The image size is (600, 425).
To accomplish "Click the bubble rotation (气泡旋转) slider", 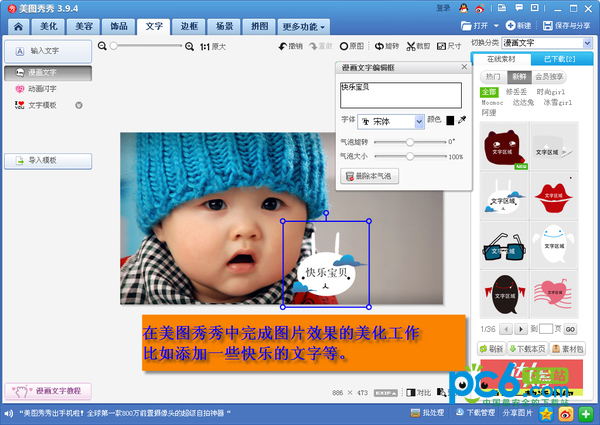I will pos(408,142).
